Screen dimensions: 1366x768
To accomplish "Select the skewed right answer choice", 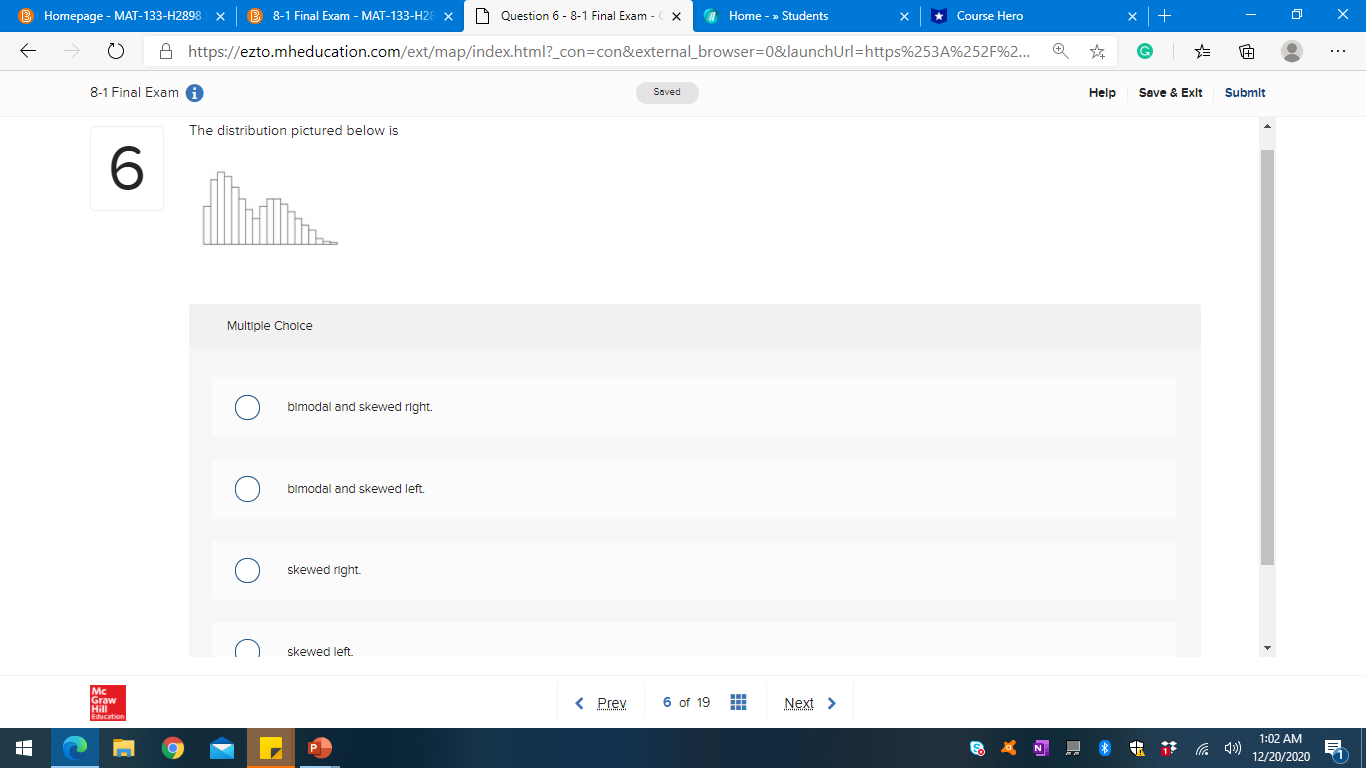I will pos(247,570).
